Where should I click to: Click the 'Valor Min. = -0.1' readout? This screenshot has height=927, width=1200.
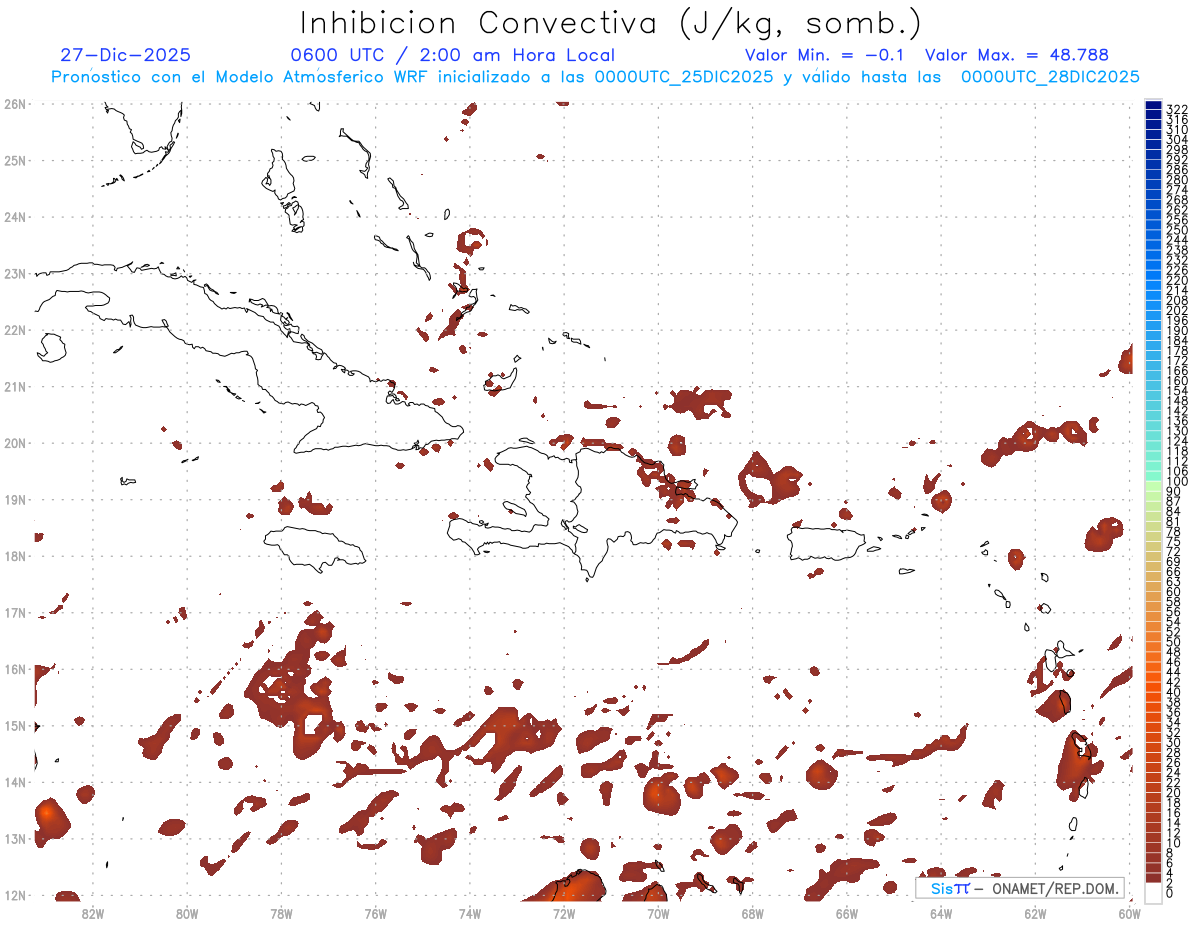[825, 55]
